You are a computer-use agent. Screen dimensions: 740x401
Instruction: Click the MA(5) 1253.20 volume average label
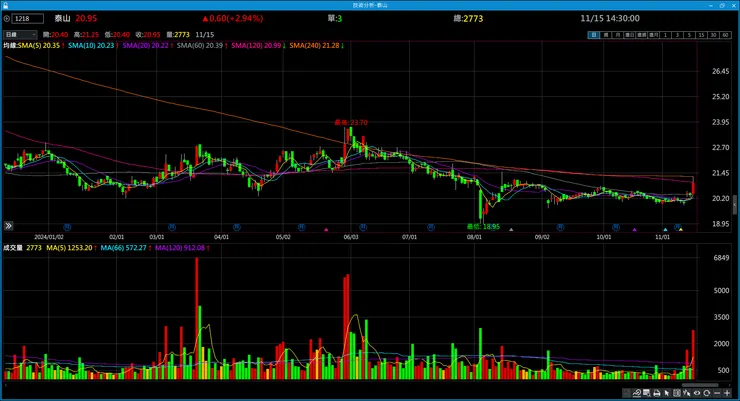tap(71, 248)
